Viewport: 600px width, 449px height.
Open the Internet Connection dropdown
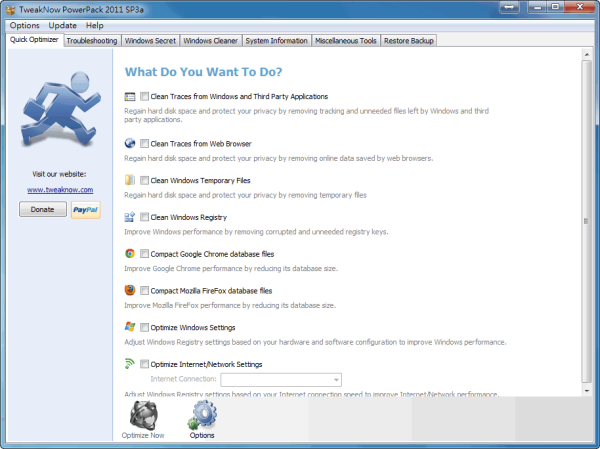pos(281,380)
